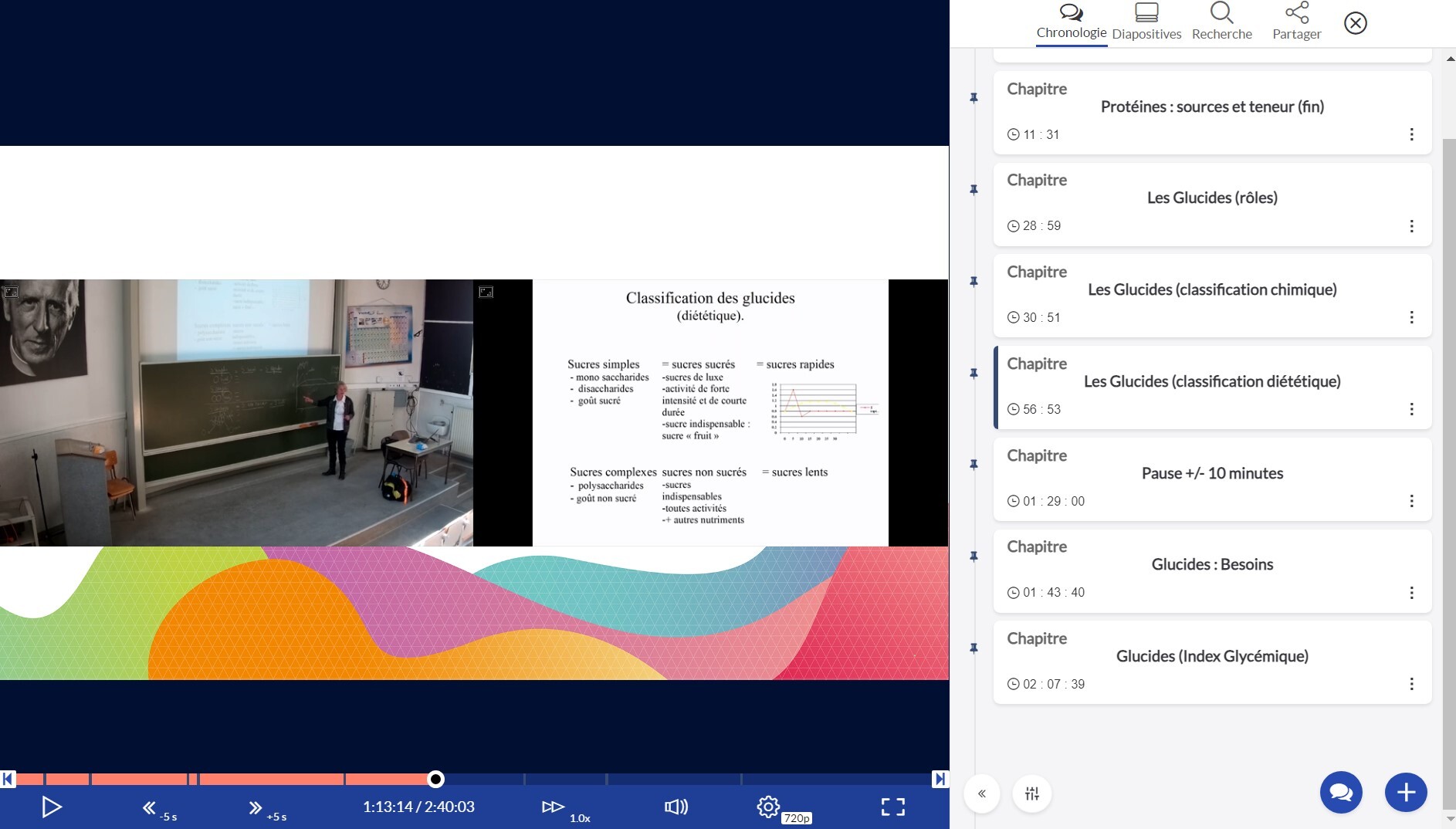Image resolution: width=1456 pixels, height=829 pixels.
Task: Click pin icon beside Les Glucides (rôles)
Action: pos(973,190)
